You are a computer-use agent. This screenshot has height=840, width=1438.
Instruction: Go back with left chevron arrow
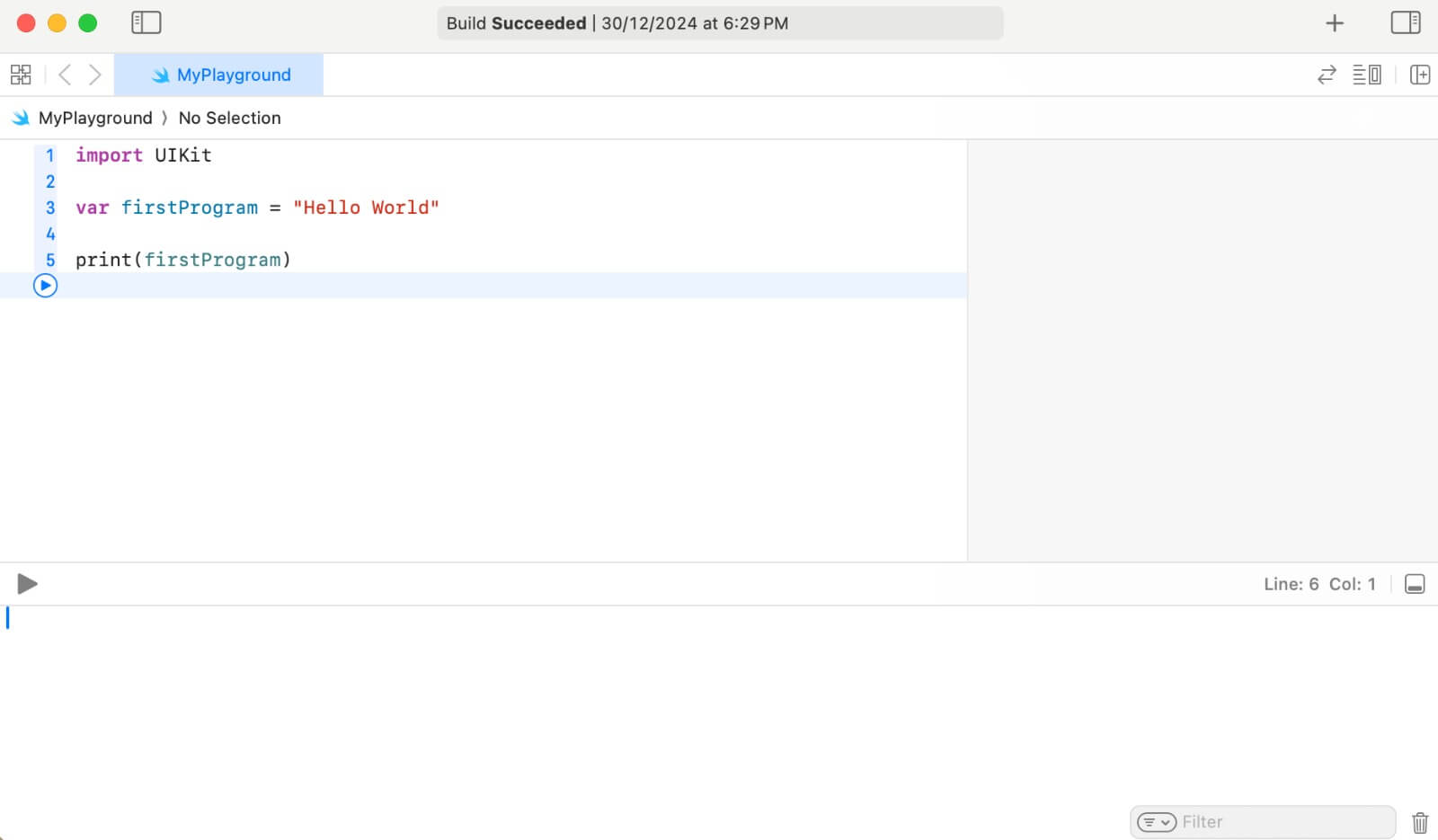pos(65,75)
